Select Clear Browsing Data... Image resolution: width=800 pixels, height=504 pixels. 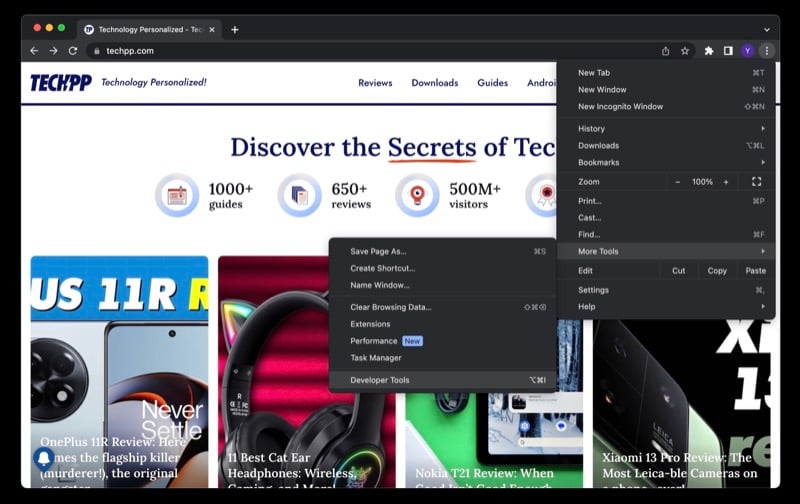[442, 307]
